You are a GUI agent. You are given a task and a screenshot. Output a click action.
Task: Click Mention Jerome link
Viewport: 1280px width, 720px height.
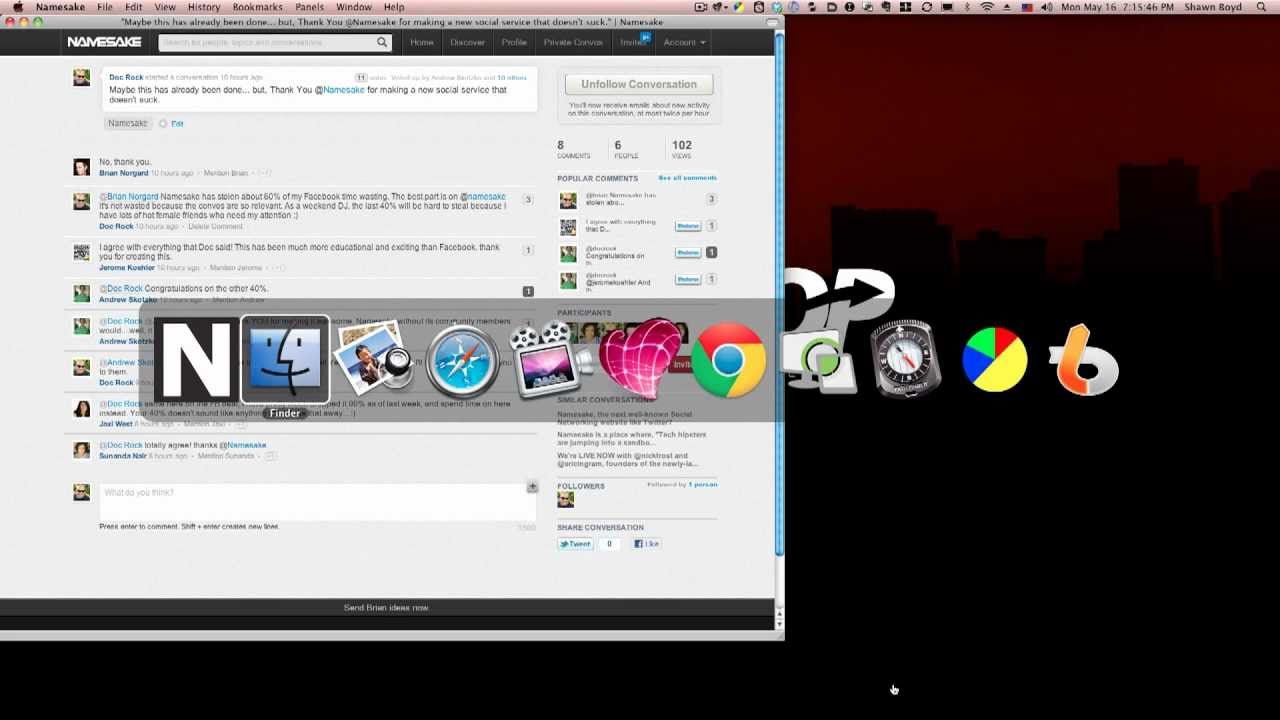point(236,268)
